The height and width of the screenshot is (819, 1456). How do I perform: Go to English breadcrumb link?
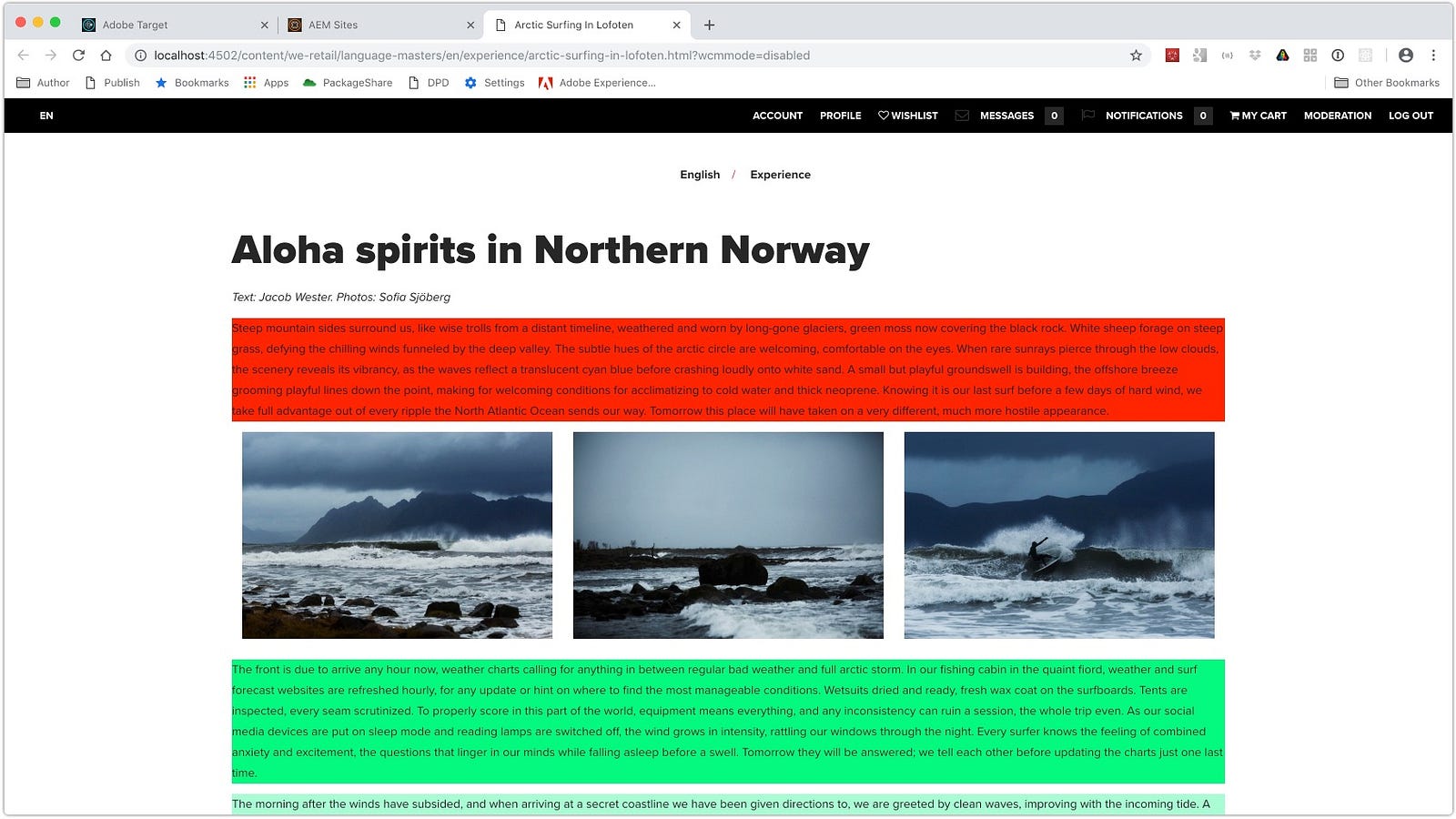(700, 175)
